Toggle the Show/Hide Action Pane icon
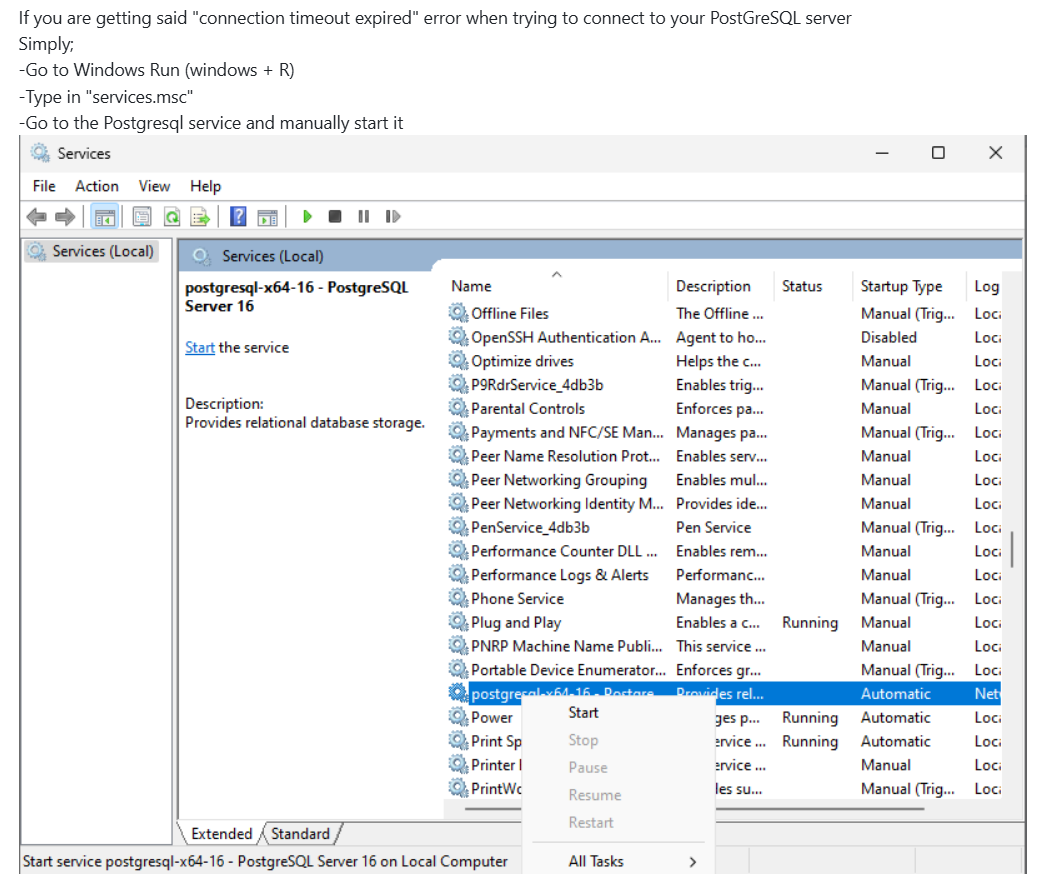 267,216
